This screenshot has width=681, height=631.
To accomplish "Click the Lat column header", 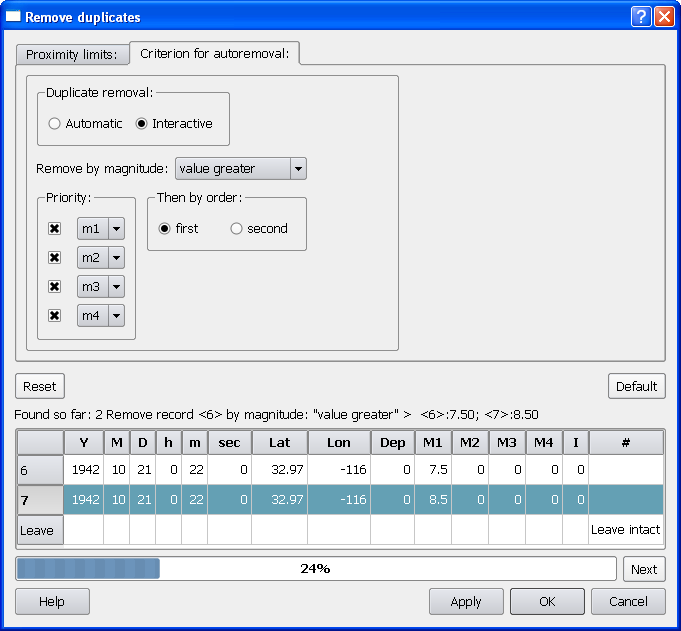I will click(x=280, y=443).
